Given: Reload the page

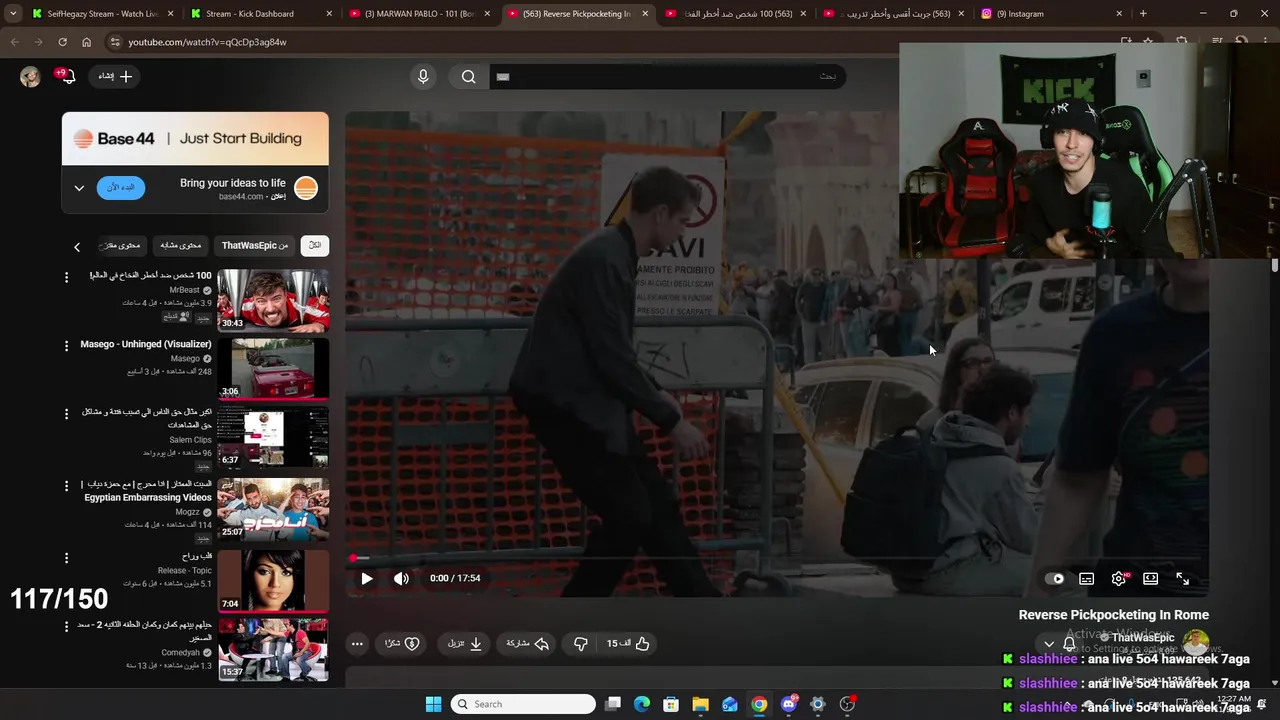Looking at the screenshot, I should tap(62, 42).
